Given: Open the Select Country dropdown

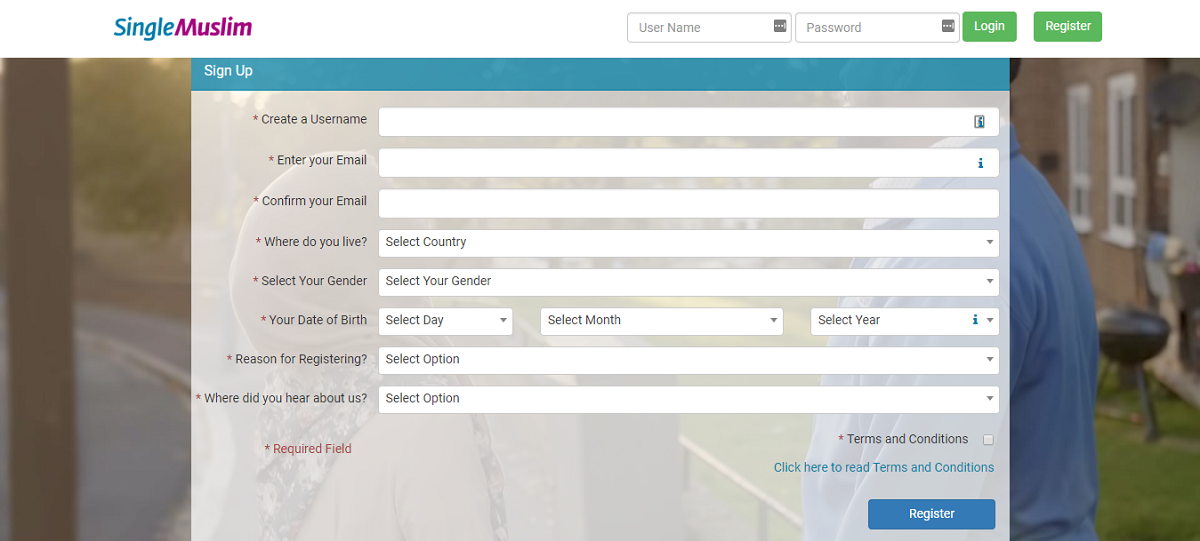Looking at the screenshot, I should coord(688,242).
